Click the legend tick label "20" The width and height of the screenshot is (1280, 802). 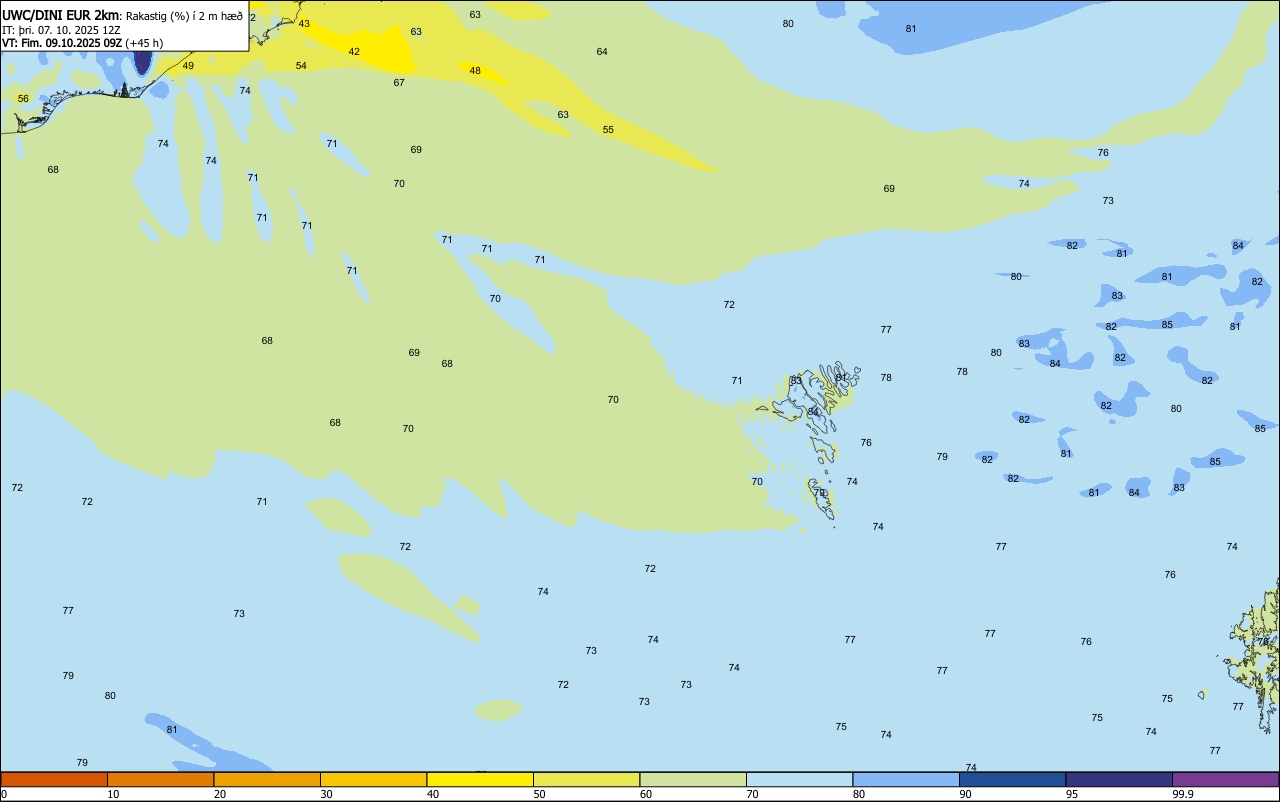pyautogui.click(x=220, y=794)
